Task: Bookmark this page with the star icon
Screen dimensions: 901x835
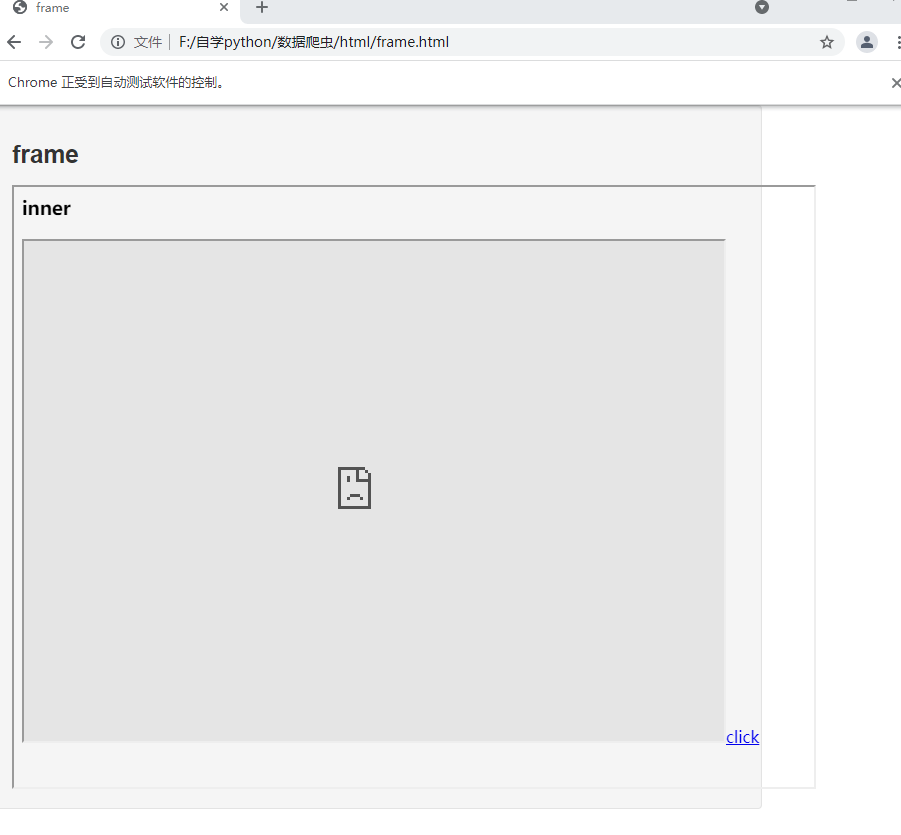Action: coord(826,42)
